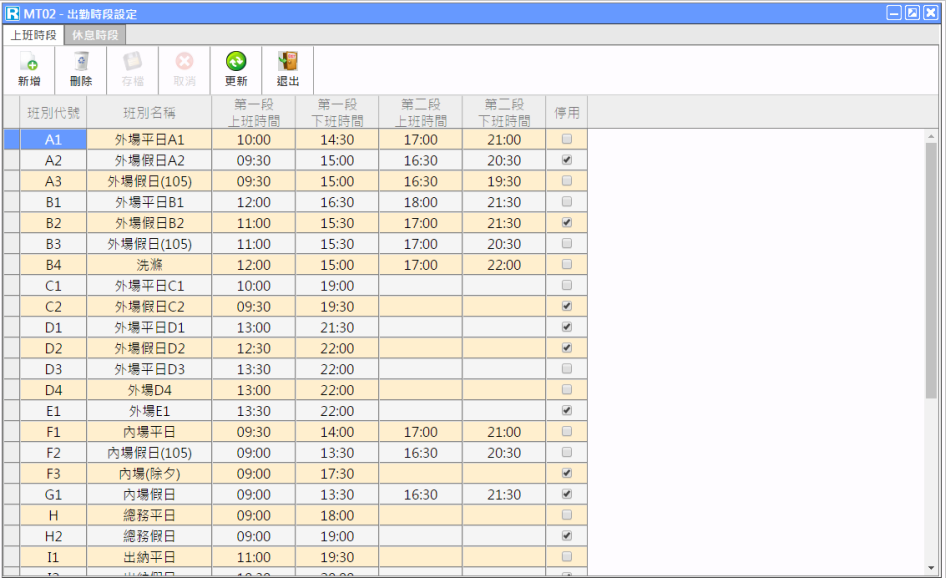Image resolution: width=950 pixels, height=578 pixels.
Task: Select the name cell 外場假日A2
Action: 149,161
